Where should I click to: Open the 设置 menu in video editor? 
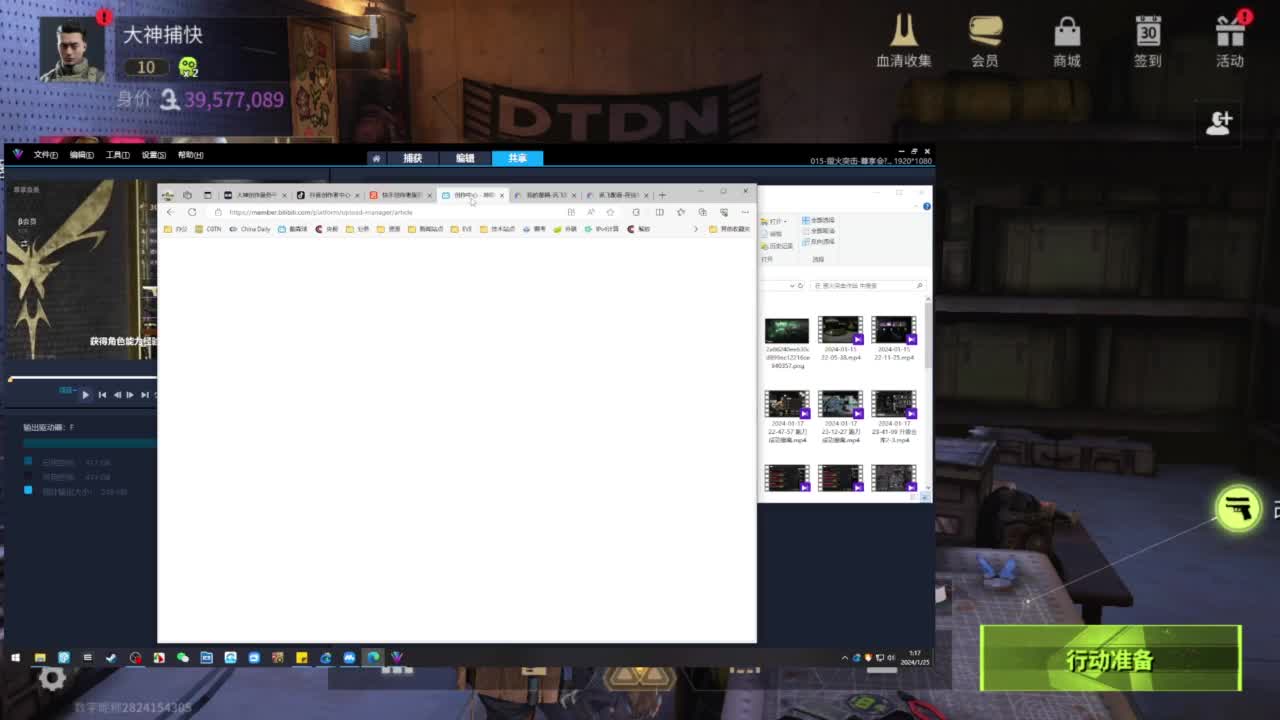154,155
